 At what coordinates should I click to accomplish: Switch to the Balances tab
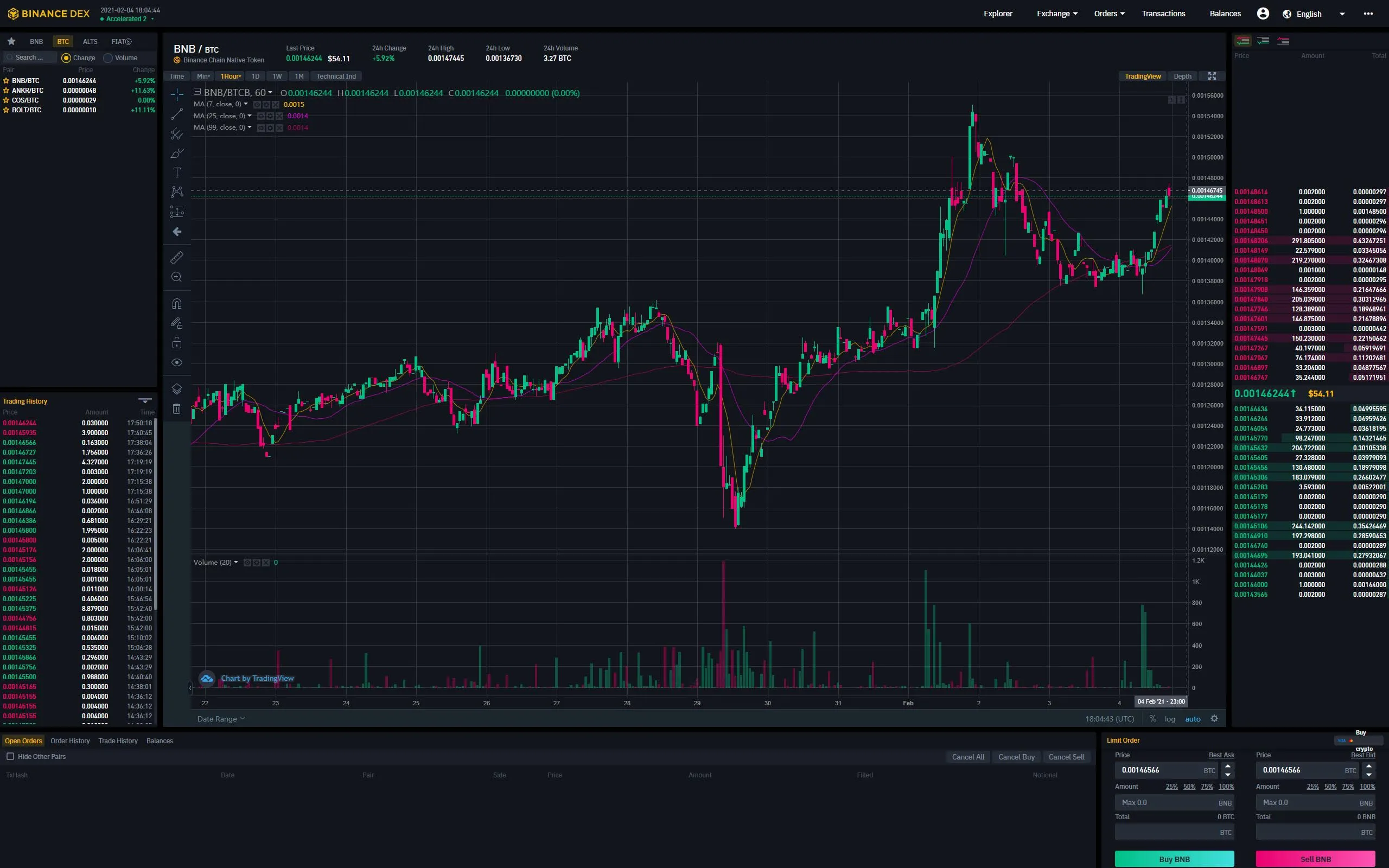159,740
